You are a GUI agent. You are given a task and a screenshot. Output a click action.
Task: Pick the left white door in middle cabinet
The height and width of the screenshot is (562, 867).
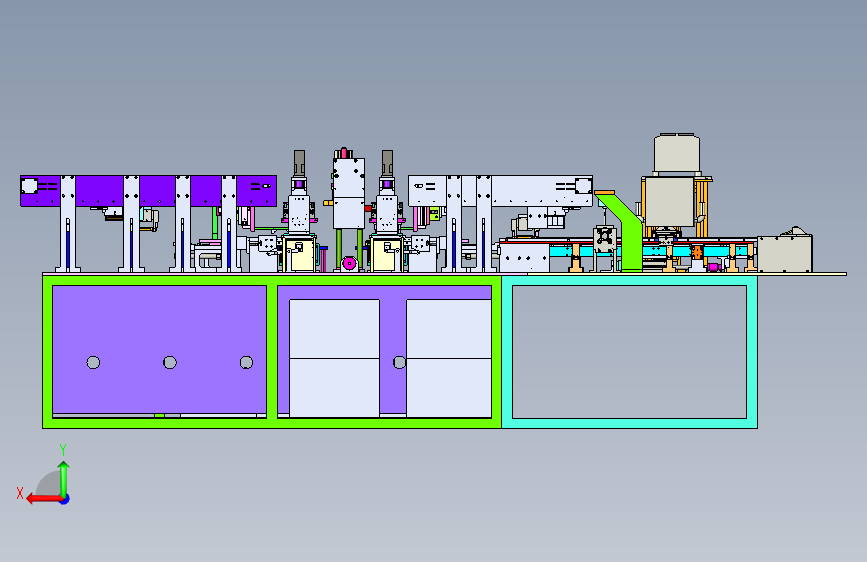[335, 358]
